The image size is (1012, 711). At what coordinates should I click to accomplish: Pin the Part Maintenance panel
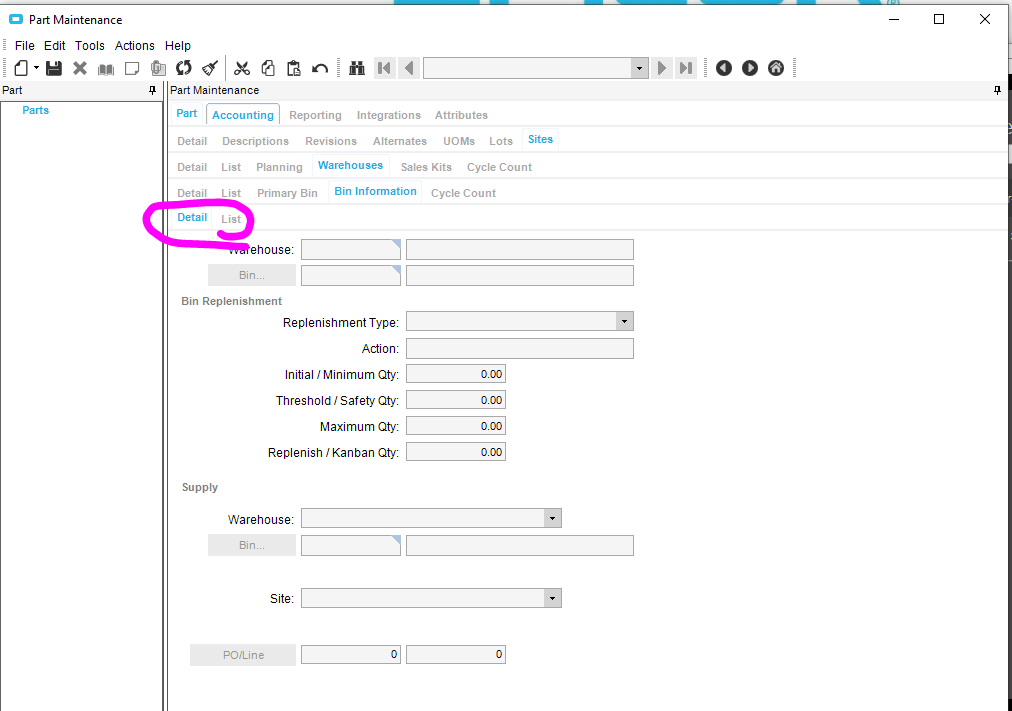click(x=997, y=90)
